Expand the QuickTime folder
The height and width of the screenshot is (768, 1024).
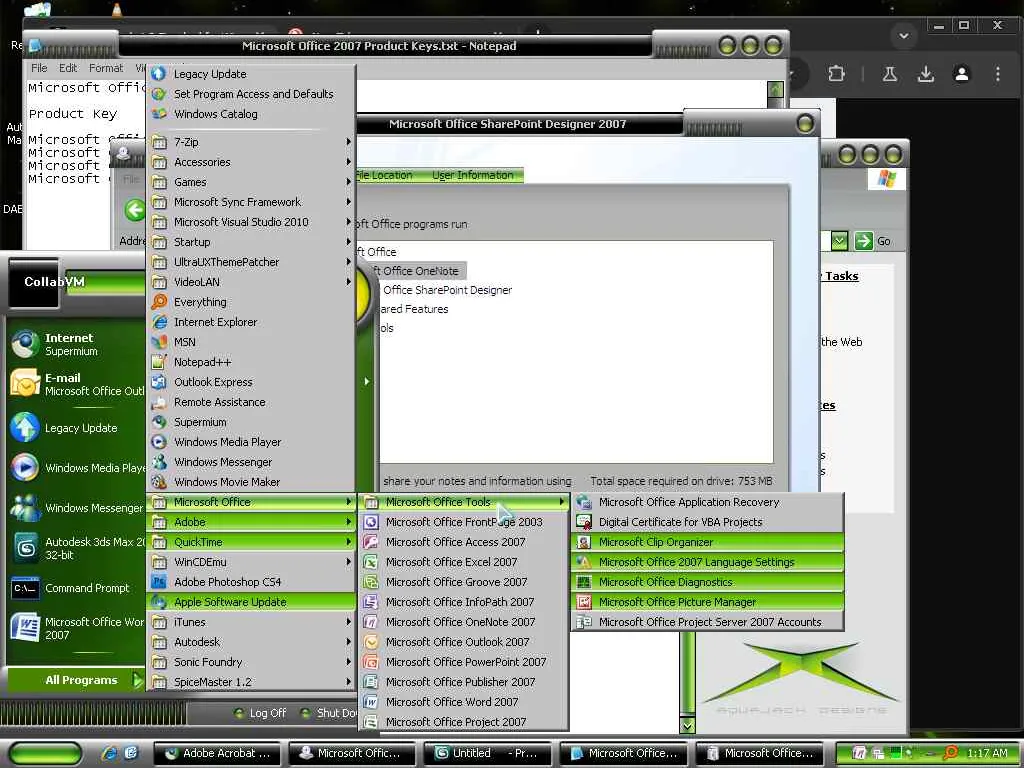[x=251, y=542]
